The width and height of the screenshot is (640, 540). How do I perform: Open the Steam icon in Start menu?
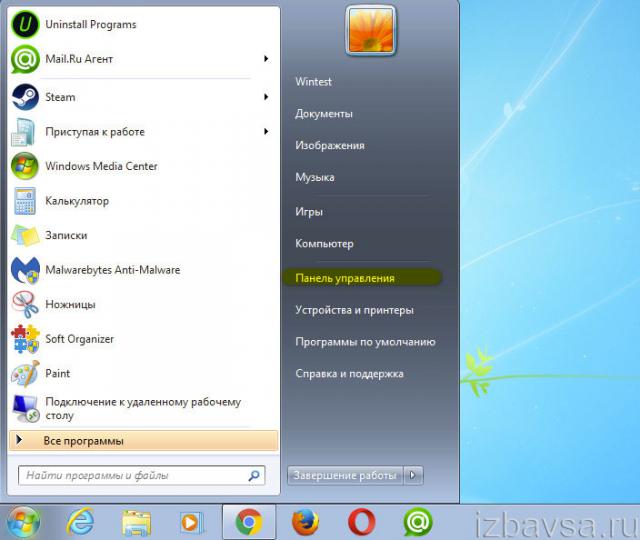pos(25,97)
